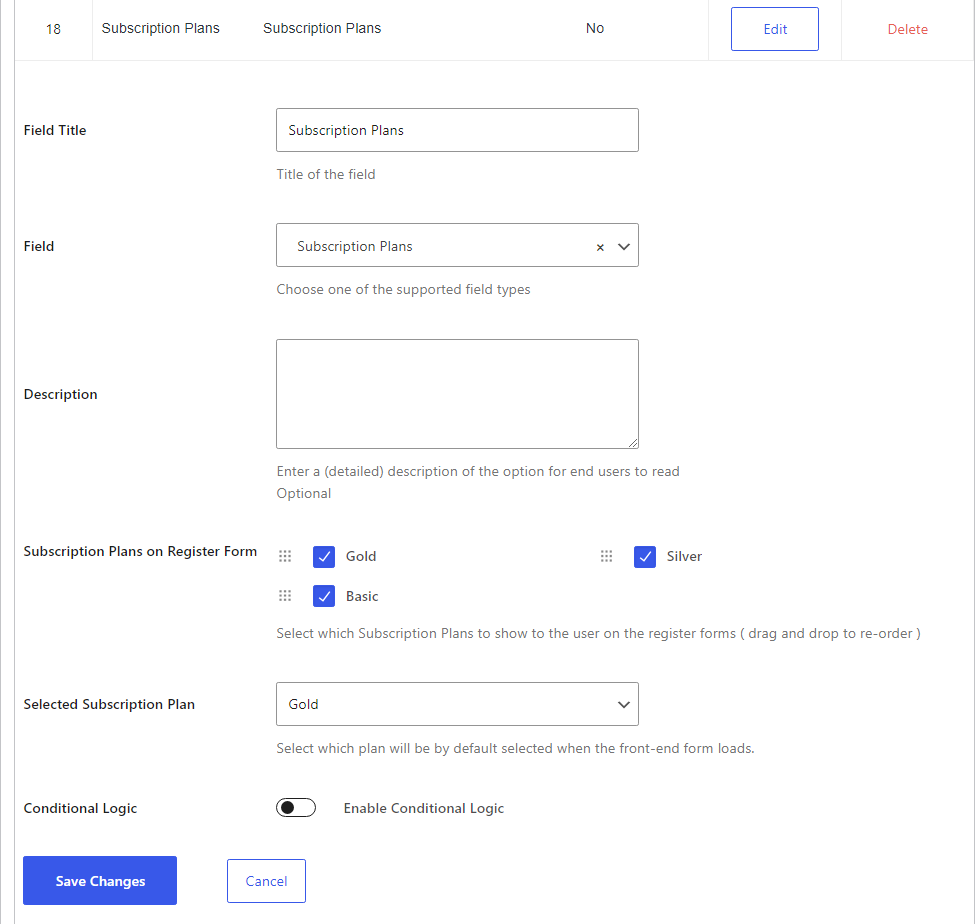Click the row number '18' cell

click(53, 29)
